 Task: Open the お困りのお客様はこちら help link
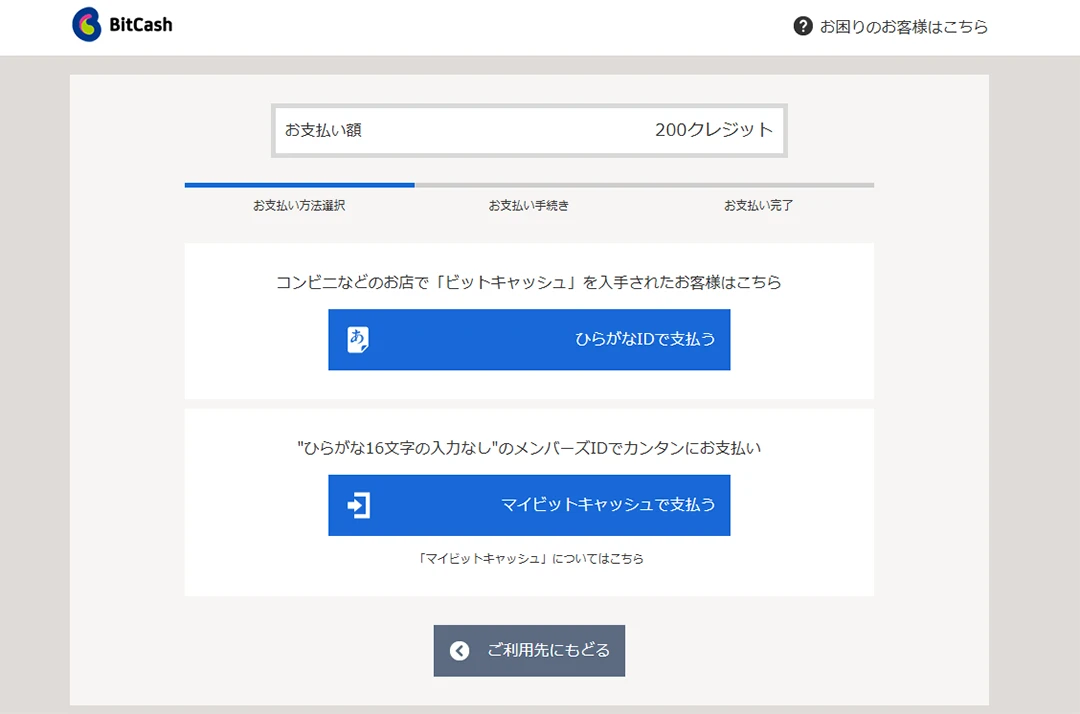click(903, 27)
